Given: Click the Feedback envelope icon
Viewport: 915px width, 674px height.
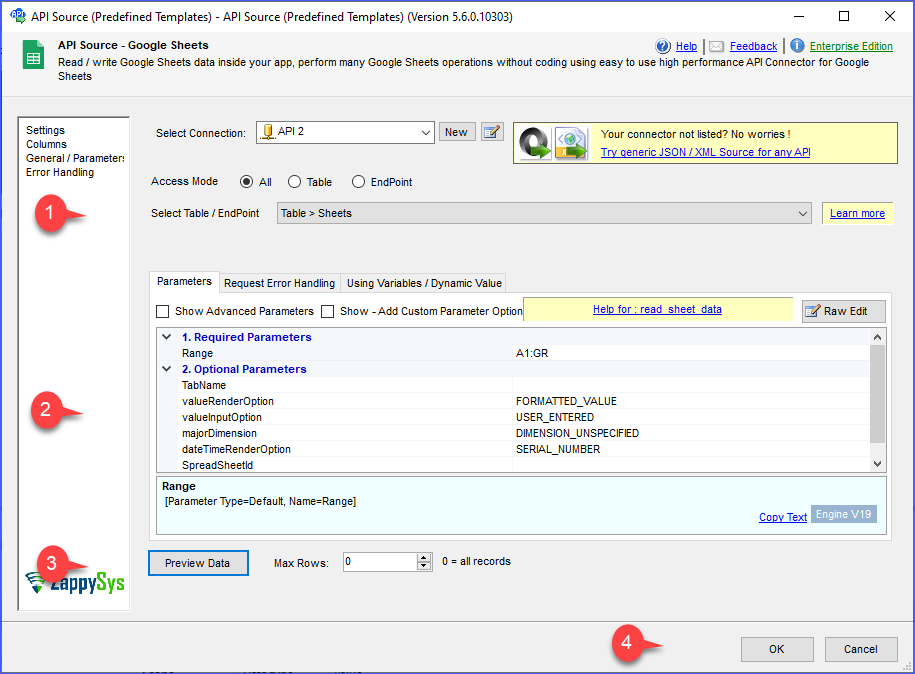Looking at the screenshot, I should (717, 46).
